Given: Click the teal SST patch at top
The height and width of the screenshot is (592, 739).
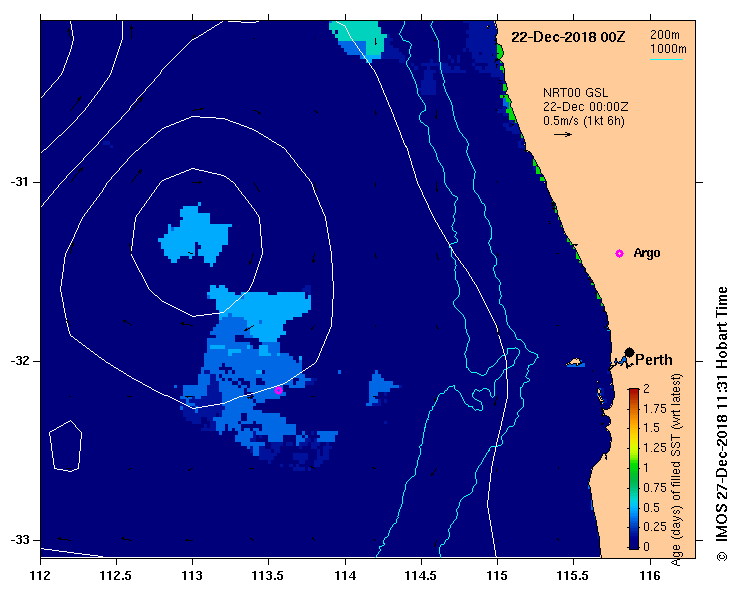Looking at the screenshot, I should point(360,39).
